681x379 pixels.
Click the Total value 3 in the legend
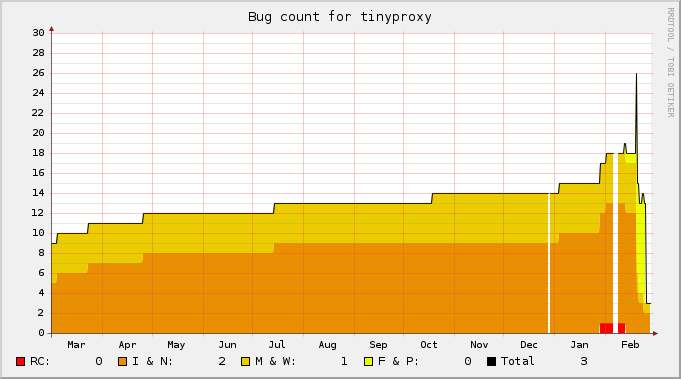tap(584, 361)
